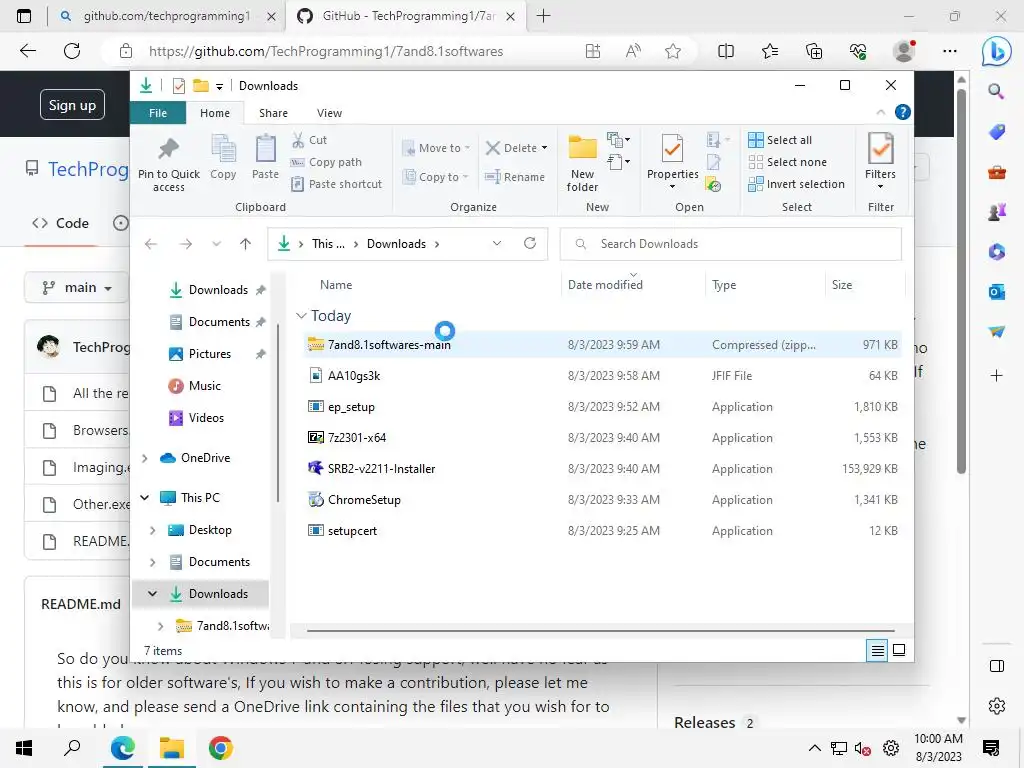Switch to the View ribbon tab
This screenshot has width=1024, height=768.
point(329,113)
